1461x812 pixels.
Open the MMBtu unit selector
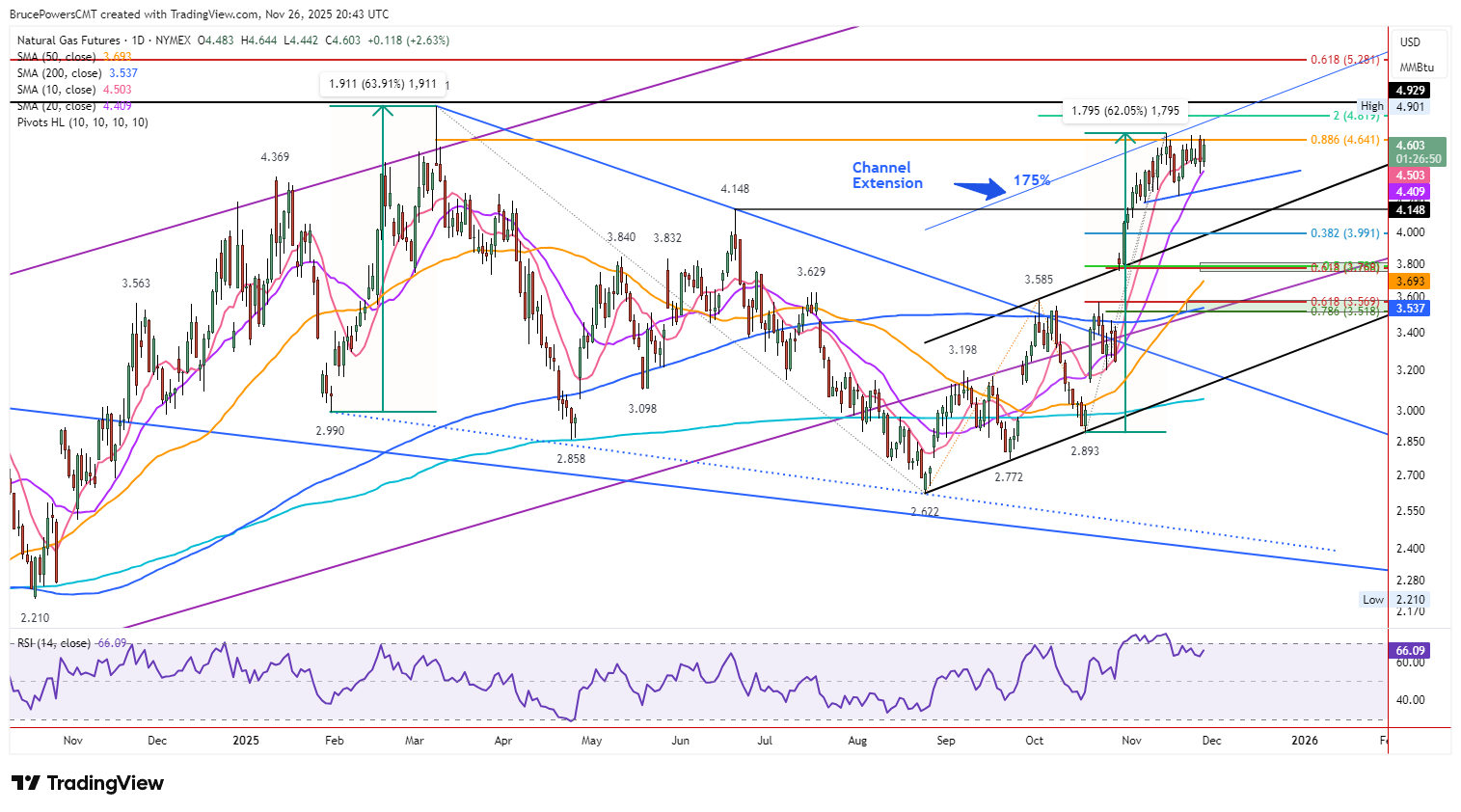[1416, 68]
